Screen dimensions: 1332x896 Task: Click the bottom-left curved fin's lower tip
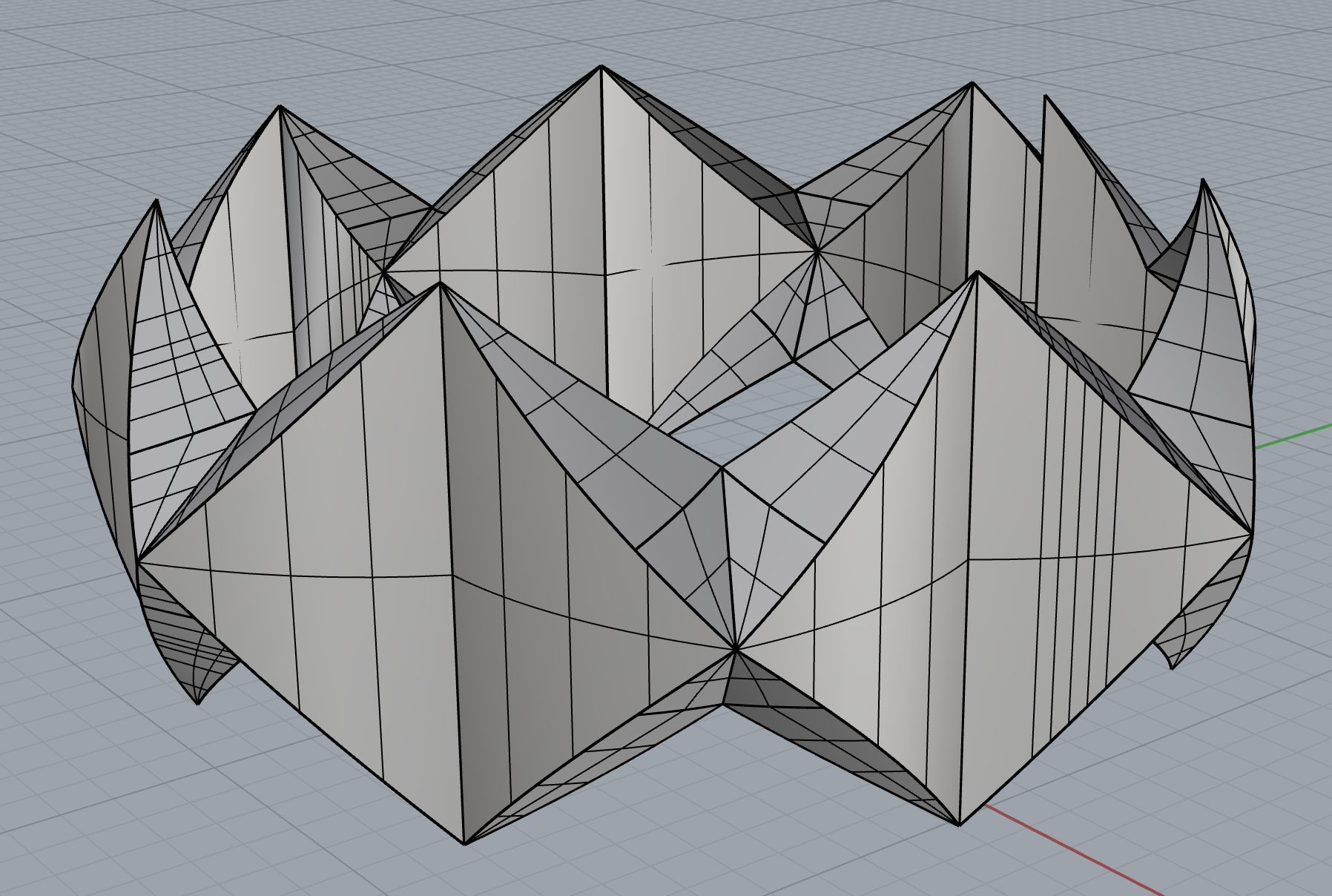(198, 702)
